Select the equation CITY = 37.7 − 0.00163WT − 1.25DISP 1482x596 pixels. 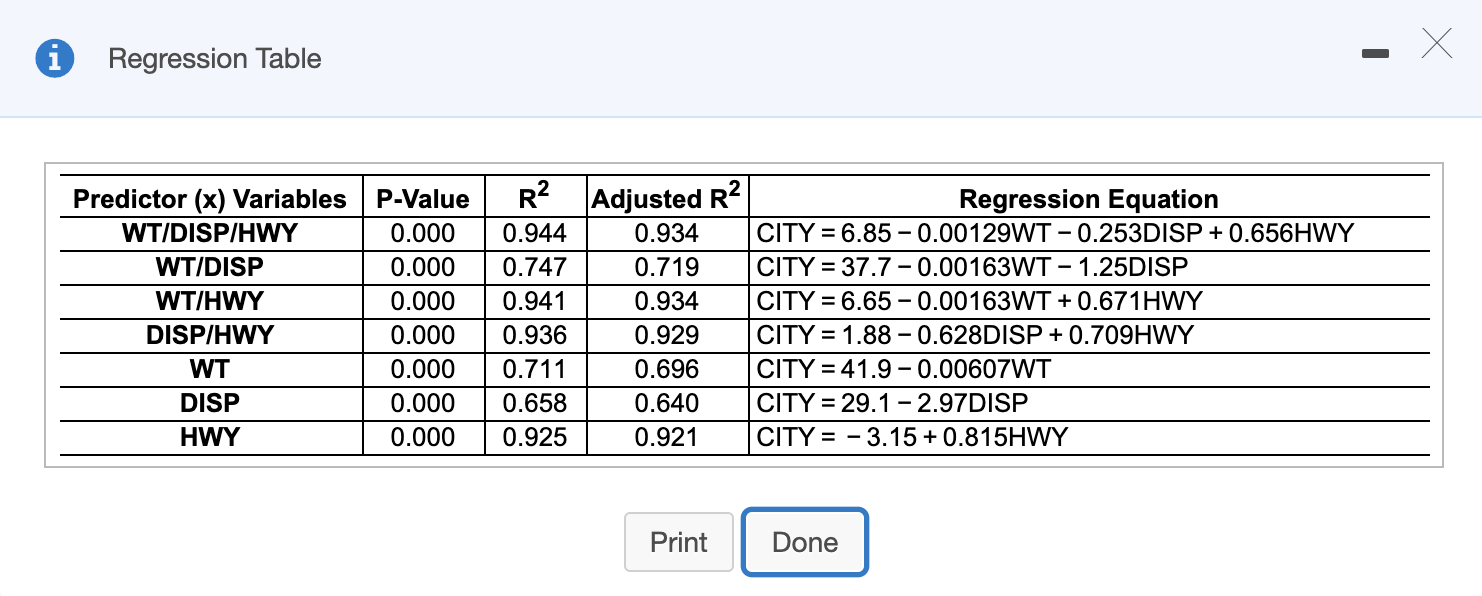[x=973, y=267]
